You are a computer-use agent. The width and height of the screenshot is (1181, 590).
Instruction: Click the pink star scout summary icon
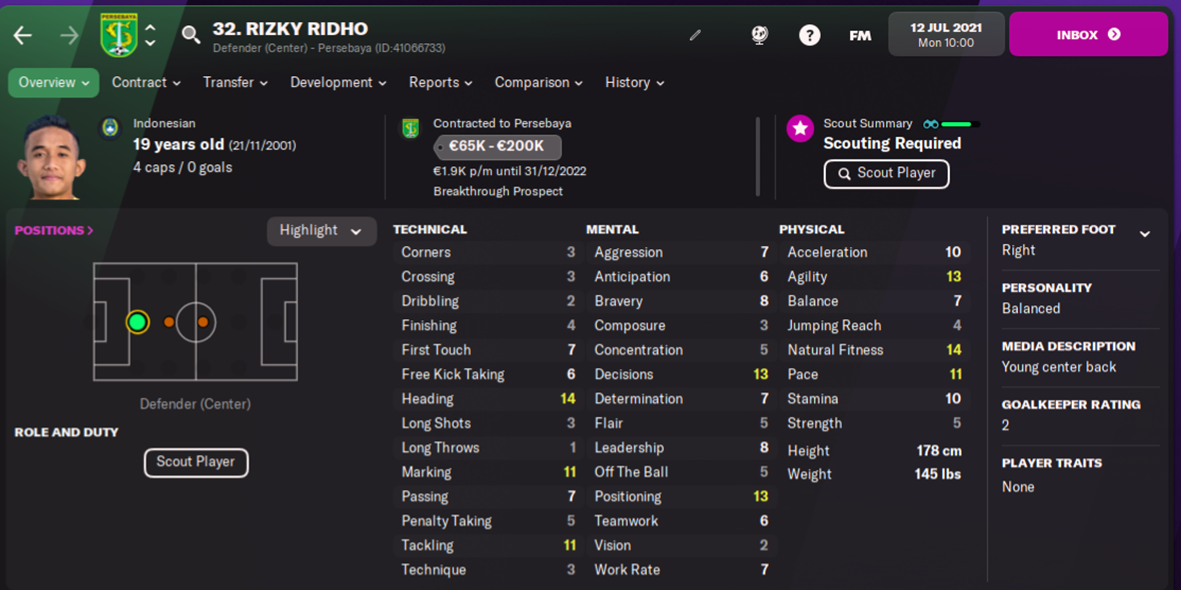click(800, 128)
